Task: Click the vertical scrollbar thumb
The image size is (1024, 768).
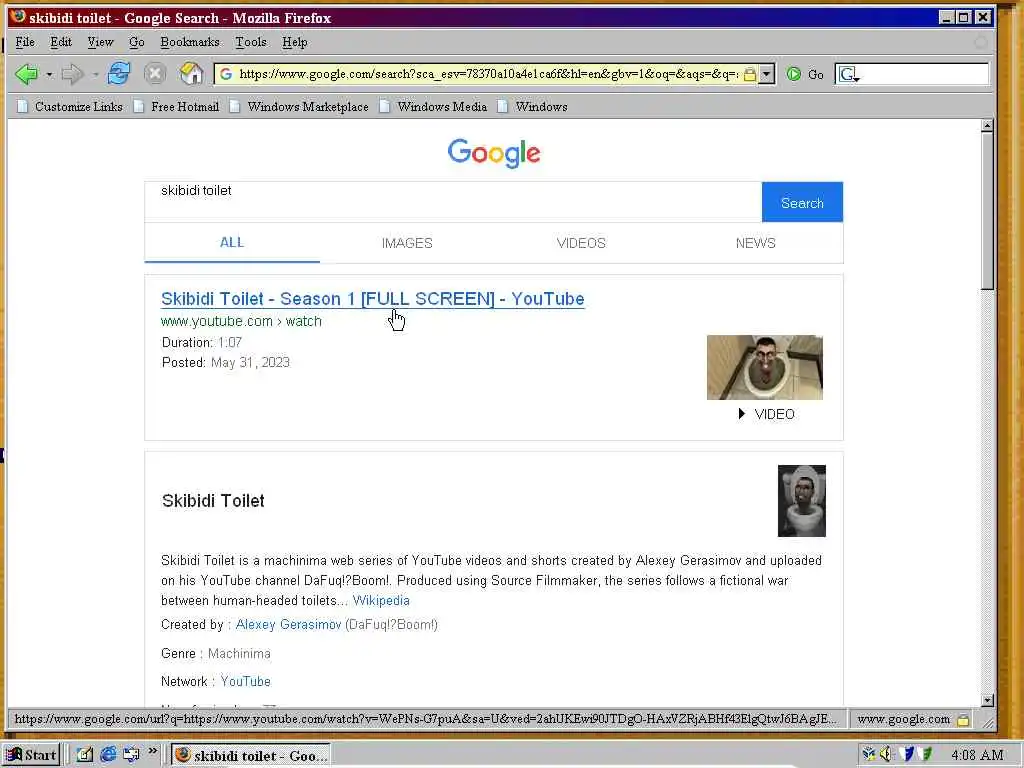Action: pos(987,211)
